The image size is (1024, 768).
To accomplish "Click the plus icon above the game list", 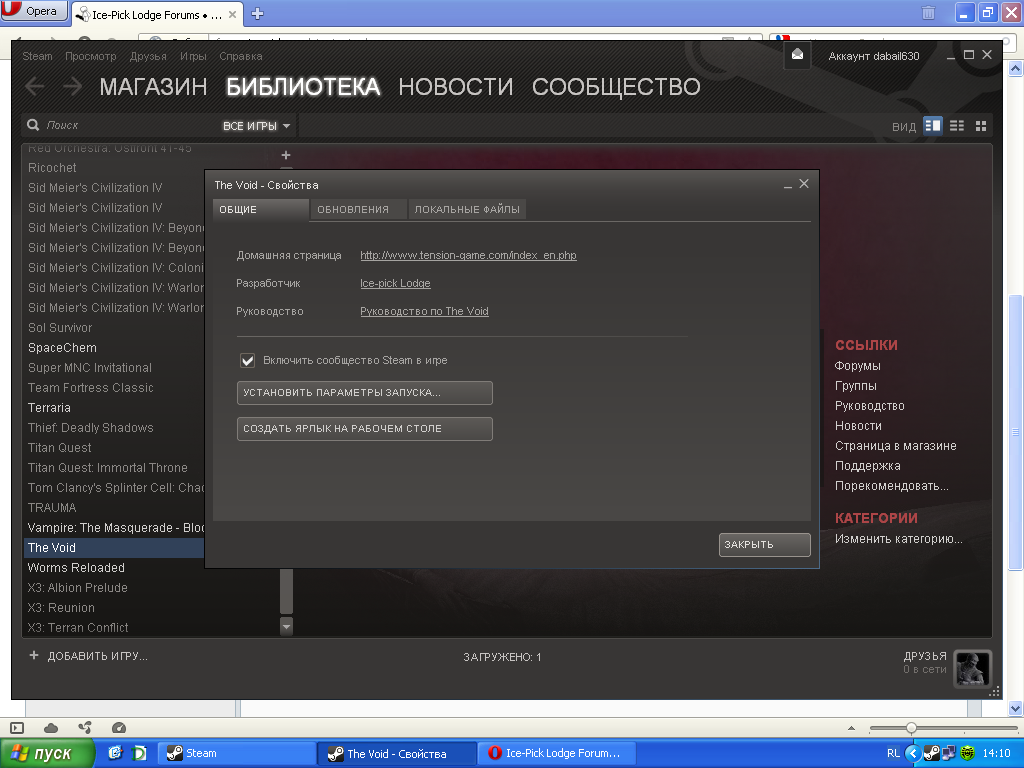I will [x=285, y=155].
